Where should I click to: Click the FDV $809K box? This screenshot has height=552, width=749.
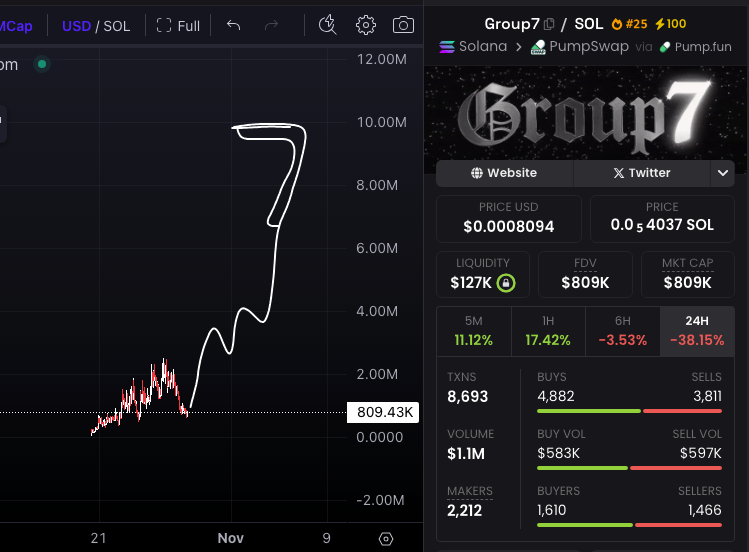[585, 275]
